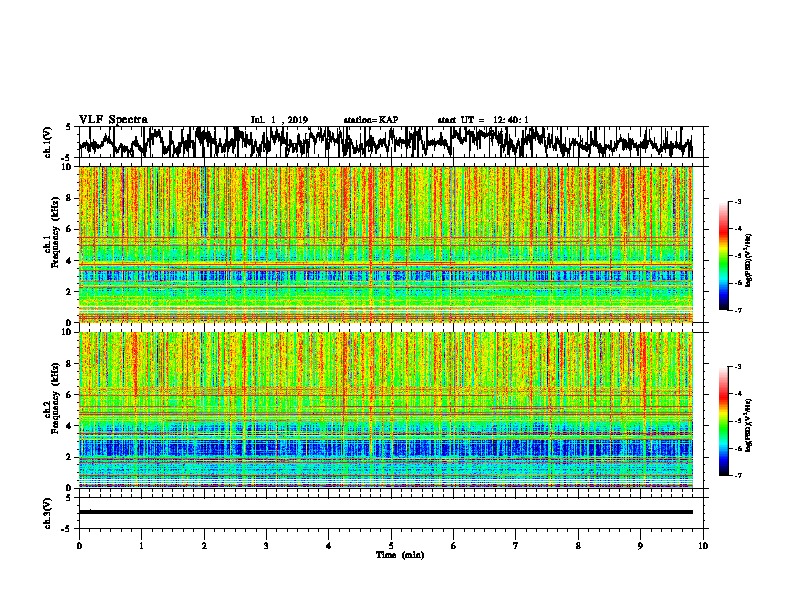Click the thick black ch.3 voltage line
The width and height of the screenshot is (792, 612).
pyautogui.click(x=386, y=512)
